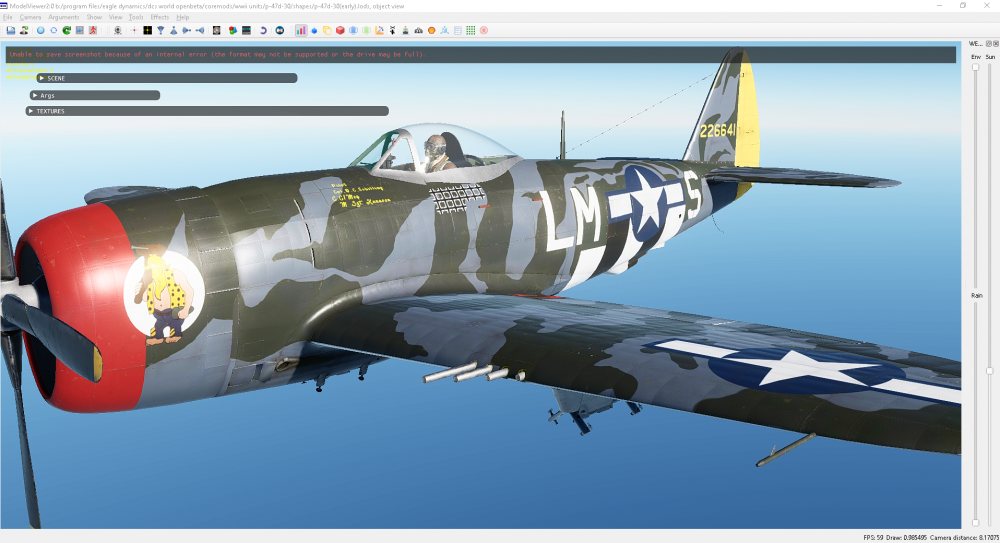Click the green grid toolbar icon

click(470, 30)
